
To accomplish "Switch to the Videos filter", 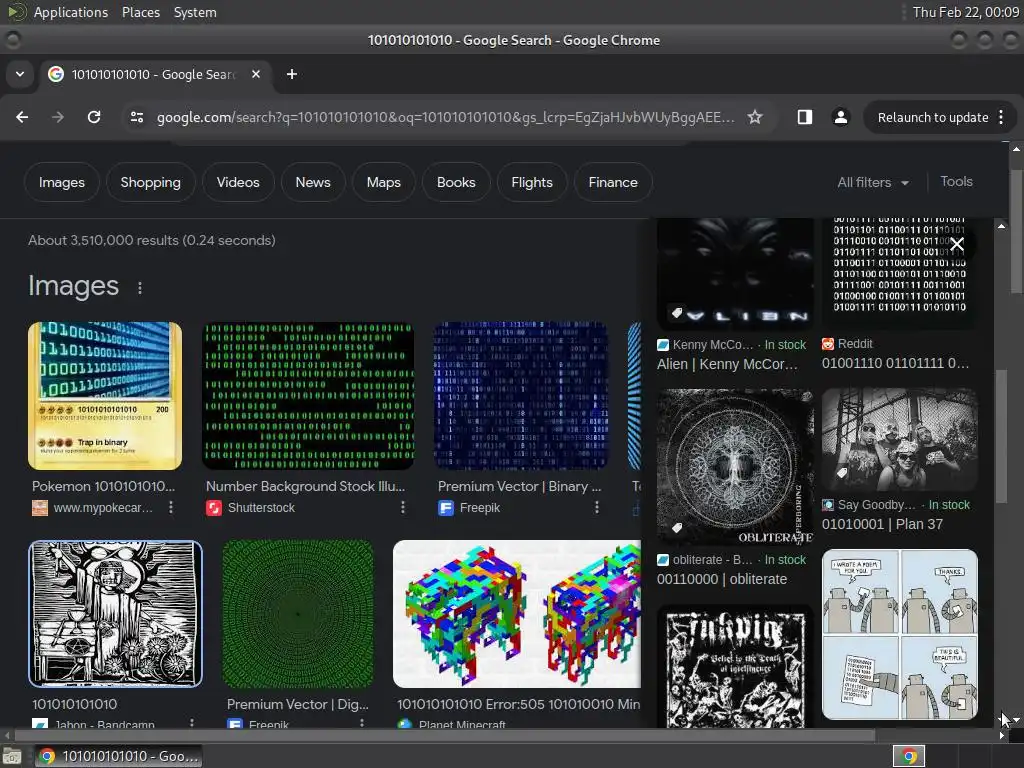I will 238,182.
